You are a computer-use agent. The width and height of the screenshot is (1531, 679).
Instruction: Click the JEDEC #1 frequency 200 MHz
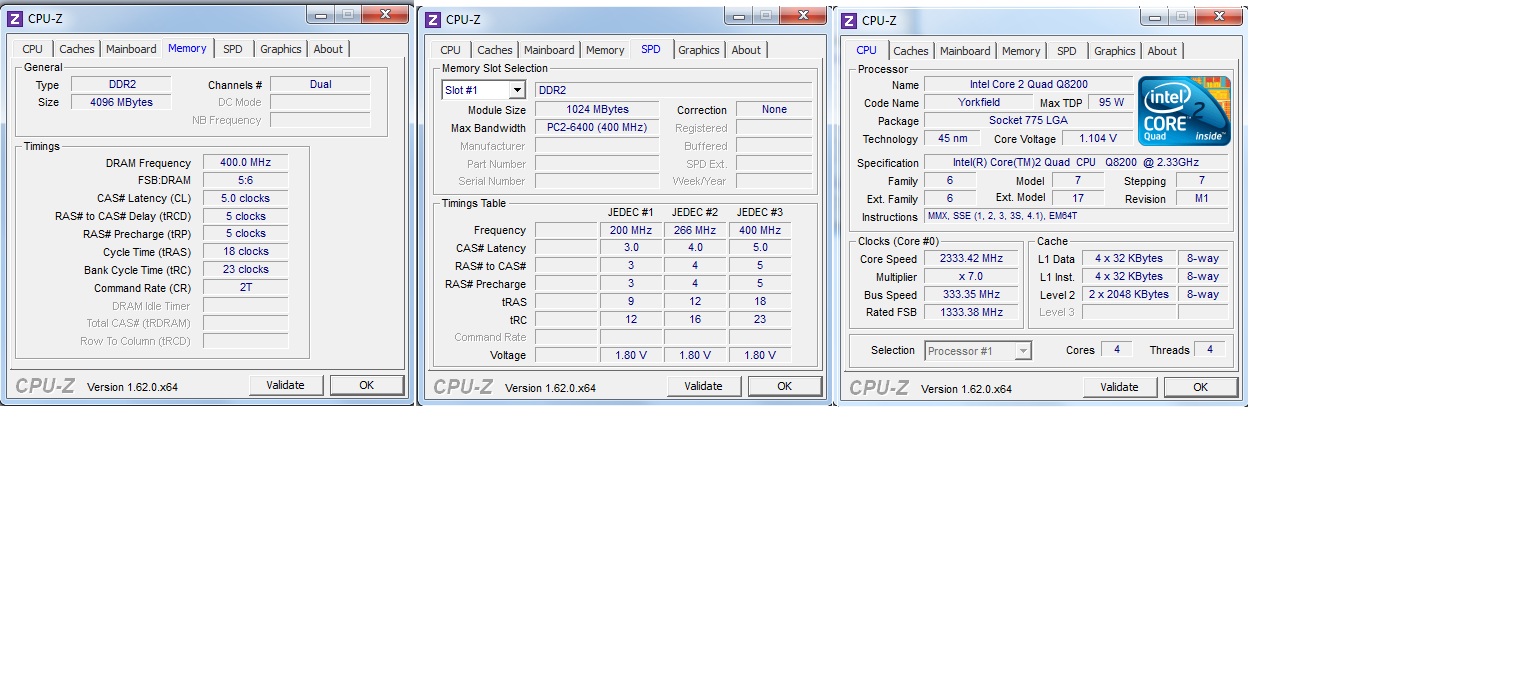(x=631, y=230)
